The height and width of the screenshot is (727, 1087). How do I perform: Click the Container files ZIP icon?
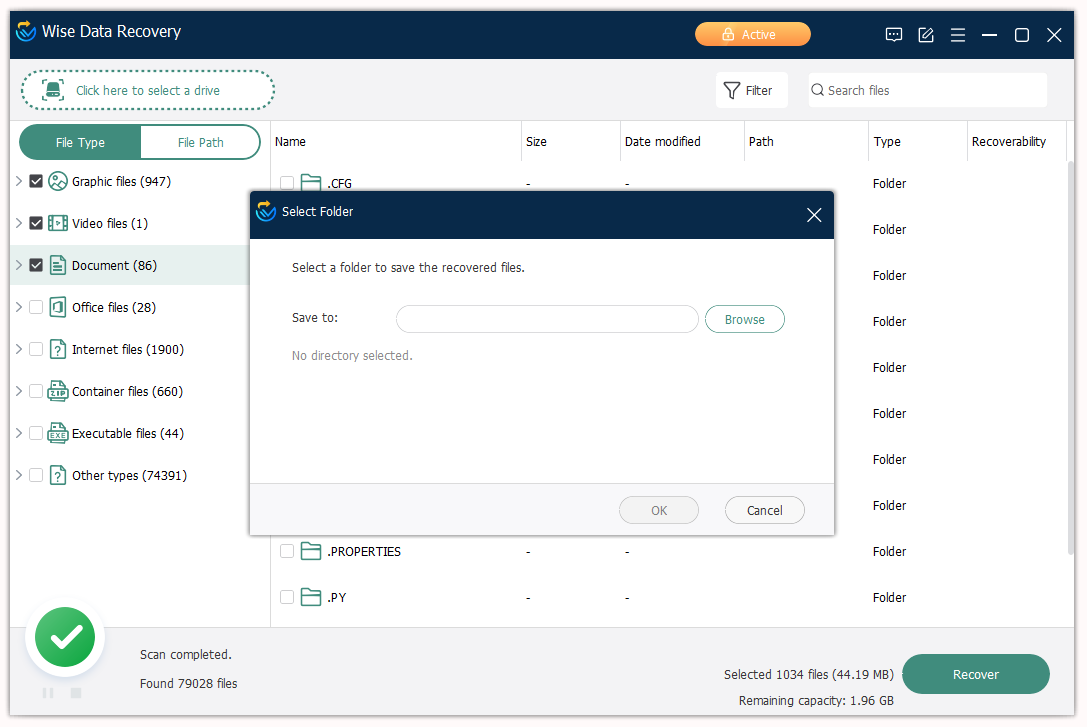58,392
